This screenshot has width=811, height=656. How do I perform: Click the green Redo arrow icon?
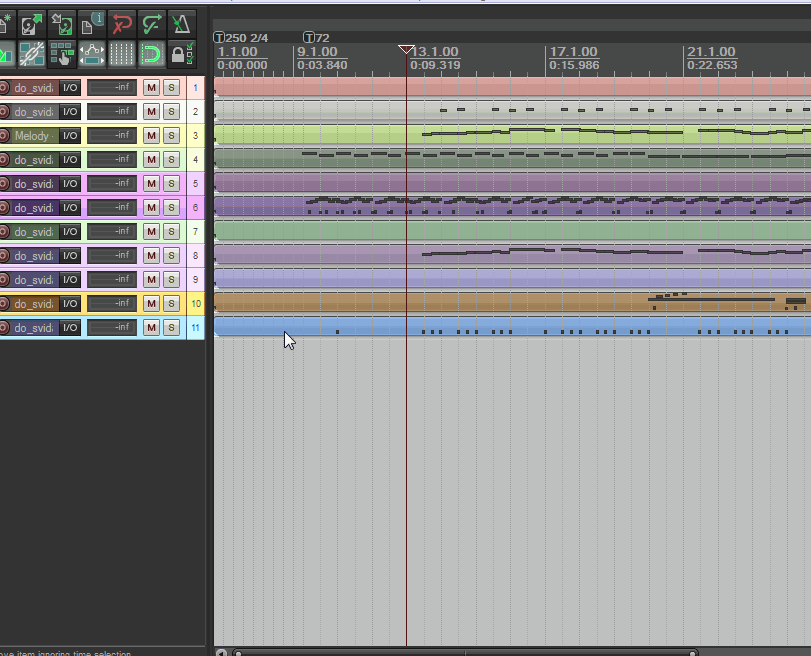(152, 24)
